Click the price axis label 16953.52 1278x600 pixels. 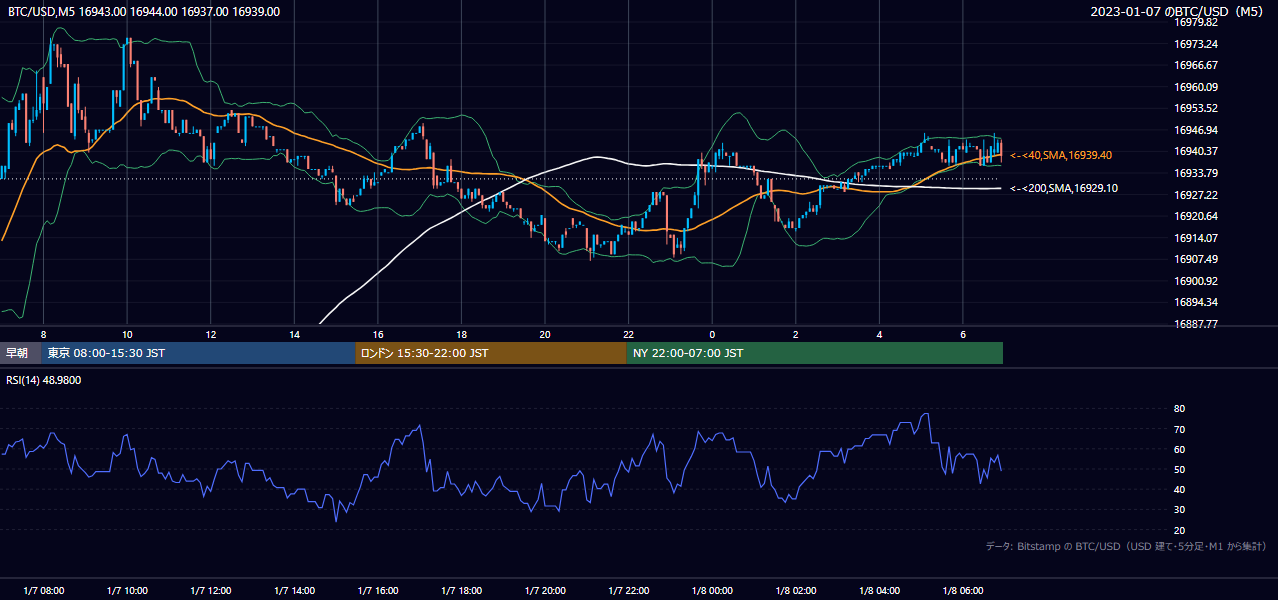(x=1196, y=108)
